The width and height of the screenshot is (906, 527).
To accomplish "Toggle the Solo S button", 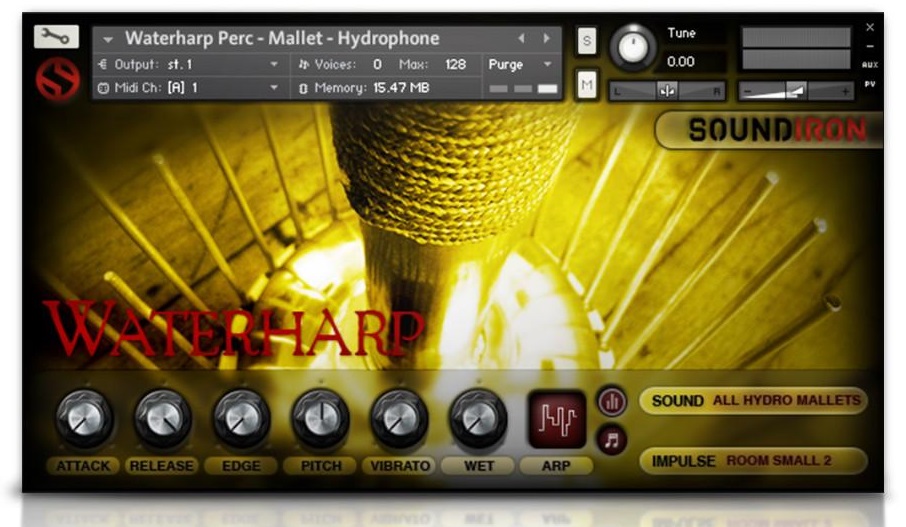I will pos(586,41).
